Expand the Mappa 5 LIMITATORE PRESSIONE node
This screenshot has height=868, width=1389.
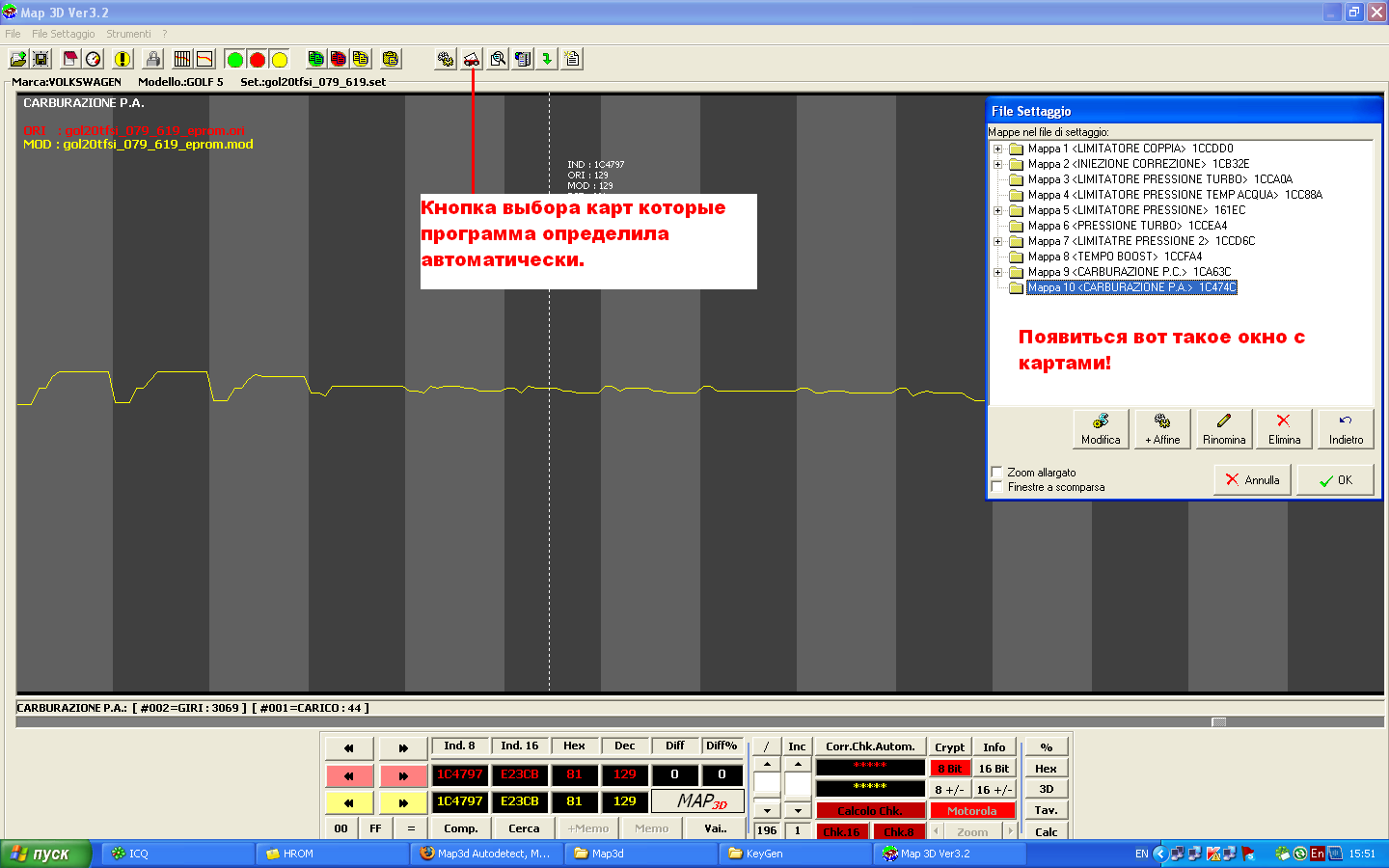coord(998,210)
